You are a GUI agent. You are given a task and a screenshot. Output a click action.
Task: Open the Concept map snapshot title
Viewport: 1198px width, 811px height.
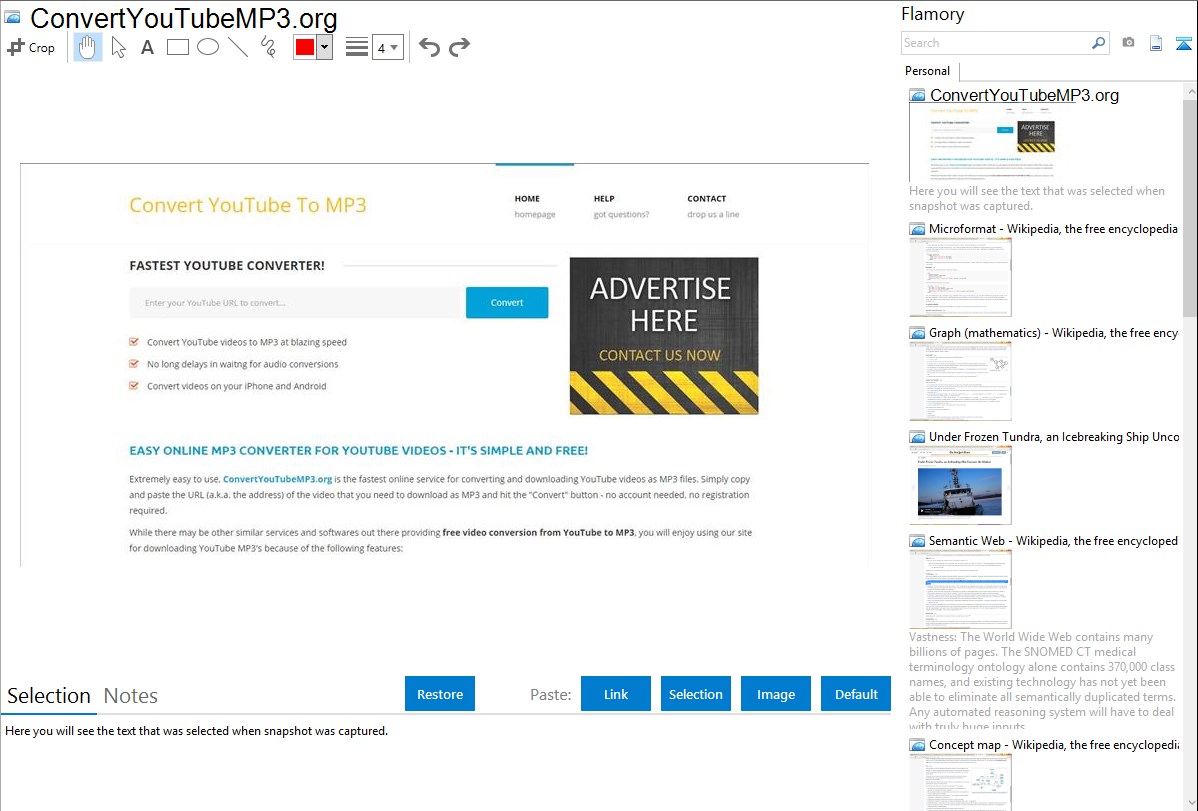point(1054,744)
